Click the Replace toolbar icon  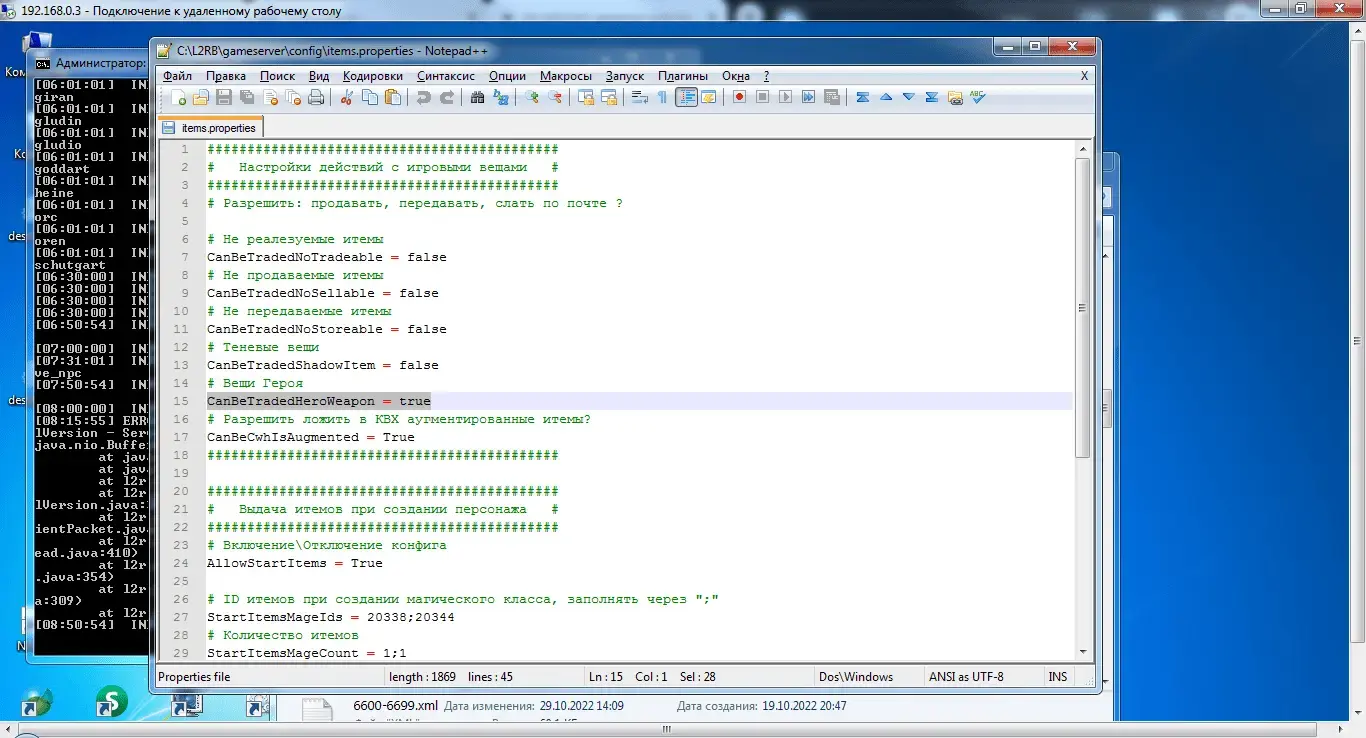500,97
